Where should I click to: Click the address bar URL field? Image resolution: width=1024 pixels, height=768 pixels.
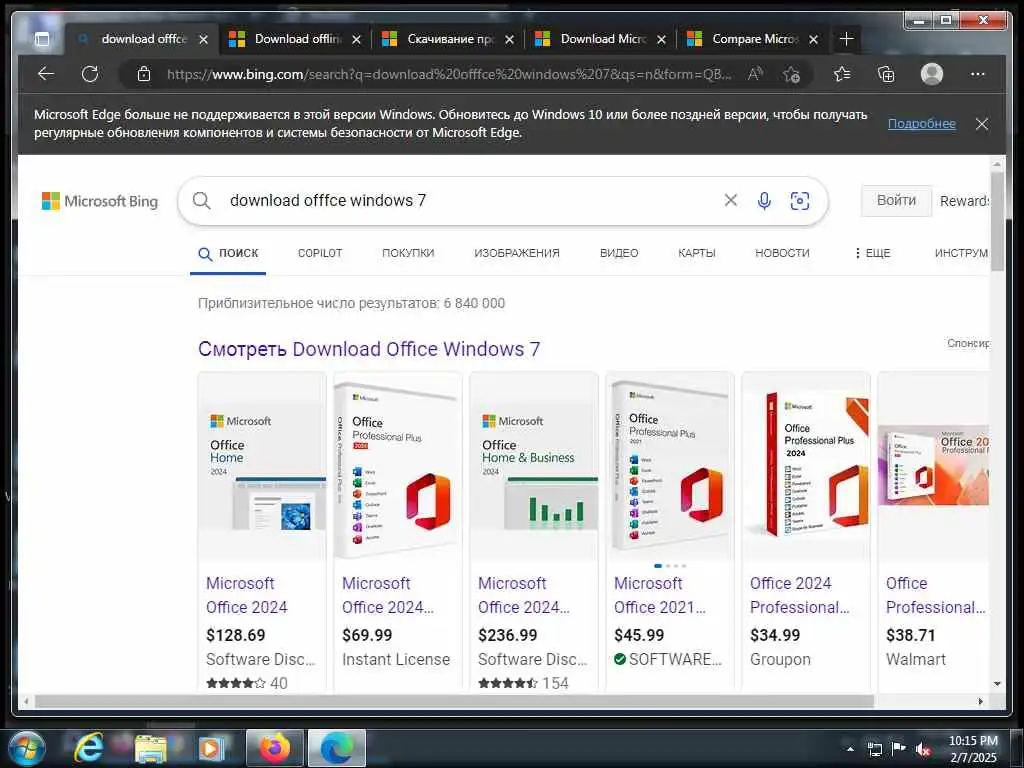tap(449, 74)
